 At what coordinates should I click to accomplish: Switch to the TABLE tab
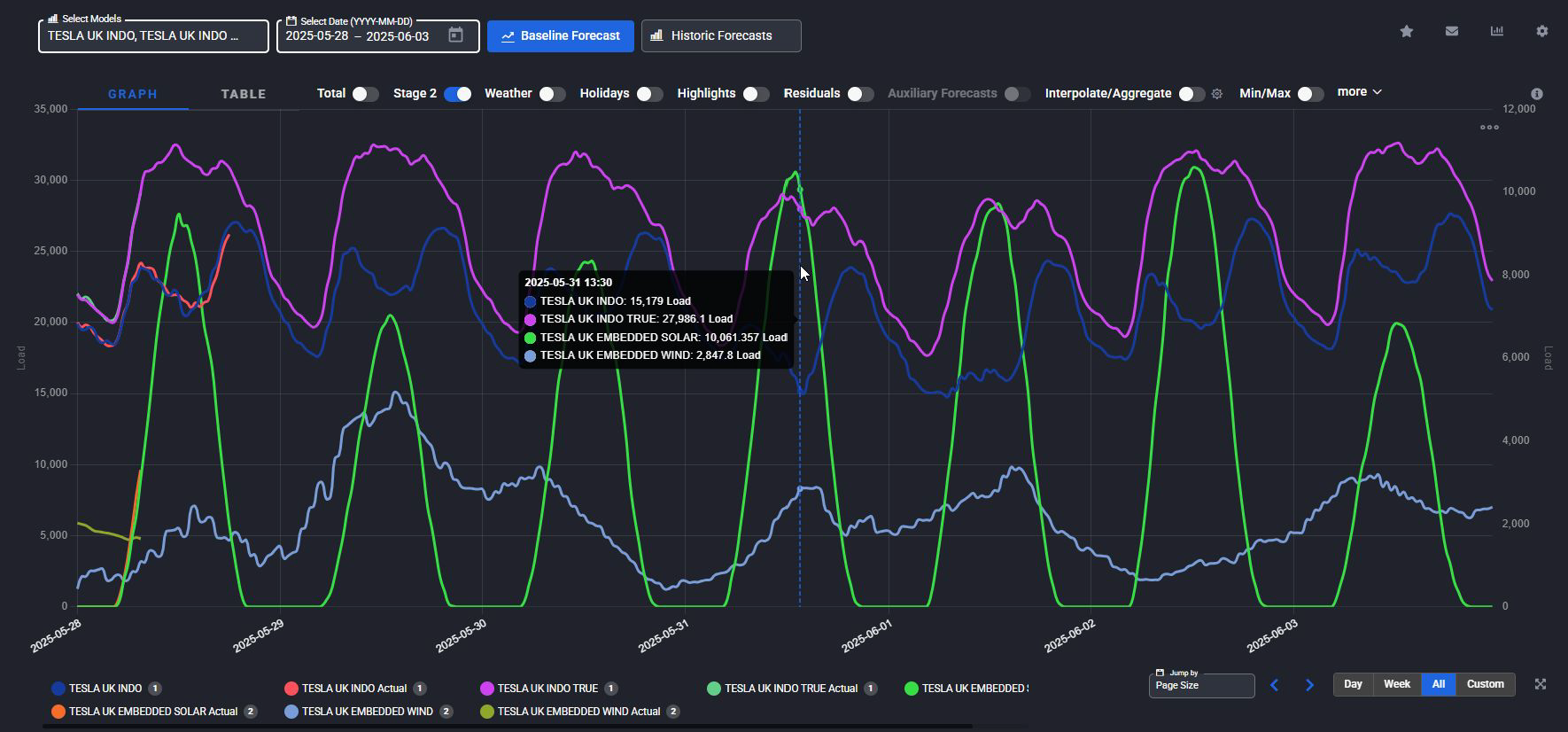[x=244, y=94]
